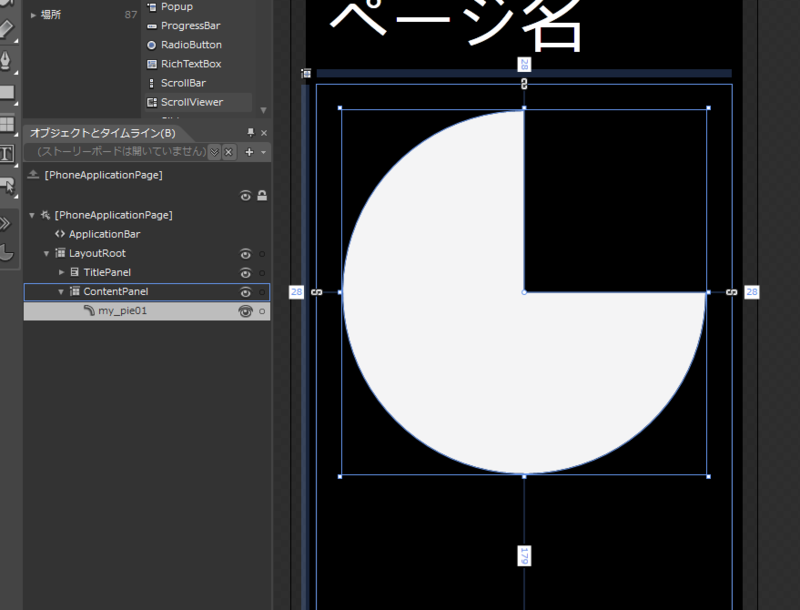Click the Popup control icon

point(152,7)
